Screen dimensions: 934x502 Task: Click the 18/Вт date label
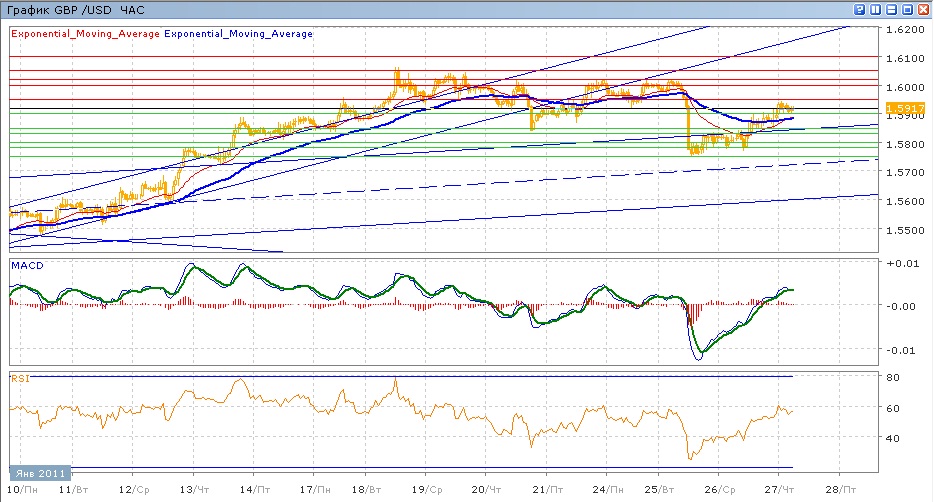tap(366, 489)
